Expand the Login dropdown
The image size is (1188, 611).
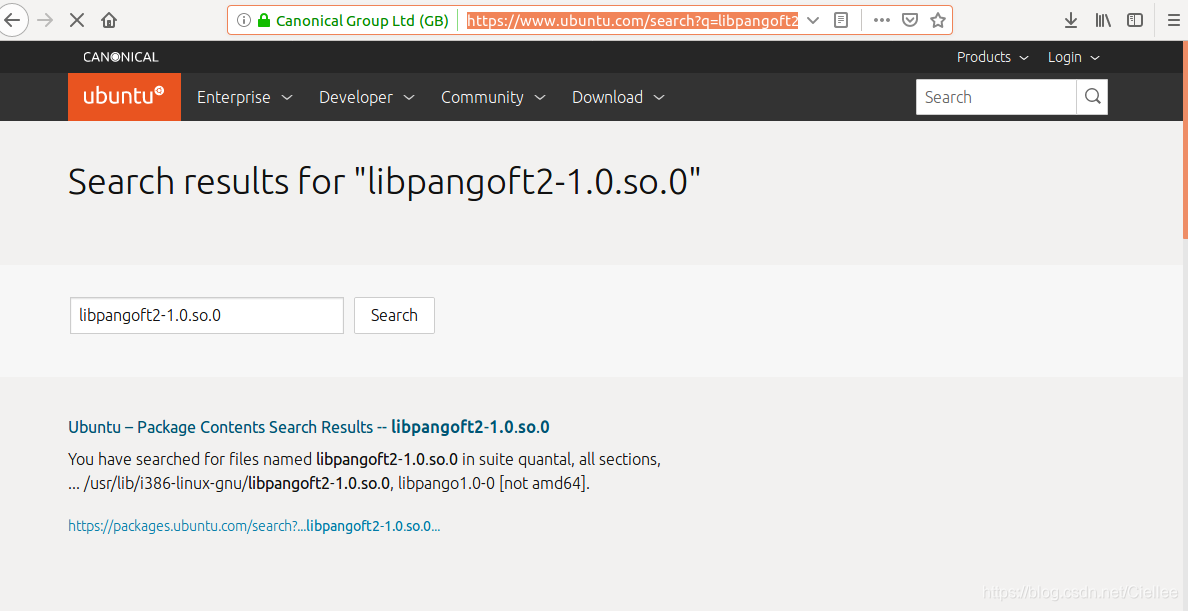tap(1074, 57)
